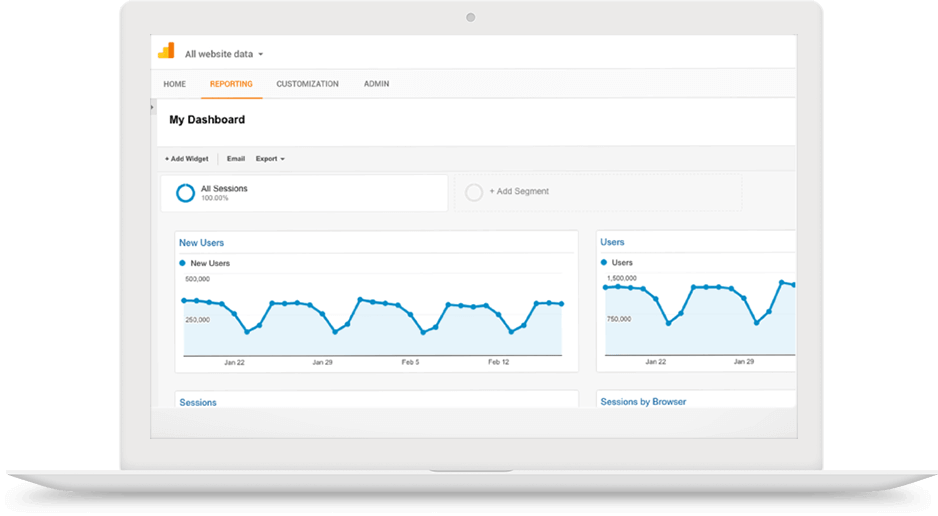Click the All Sessions circle icon
The height and width of the screenshot is (516, 938).
click(185, 193)
